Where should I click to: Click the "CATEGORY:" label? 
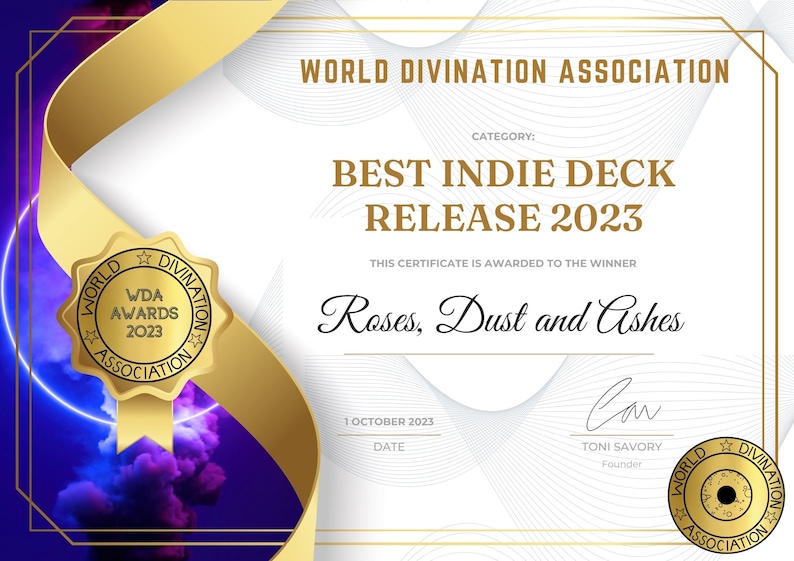[x=503, y=136]
